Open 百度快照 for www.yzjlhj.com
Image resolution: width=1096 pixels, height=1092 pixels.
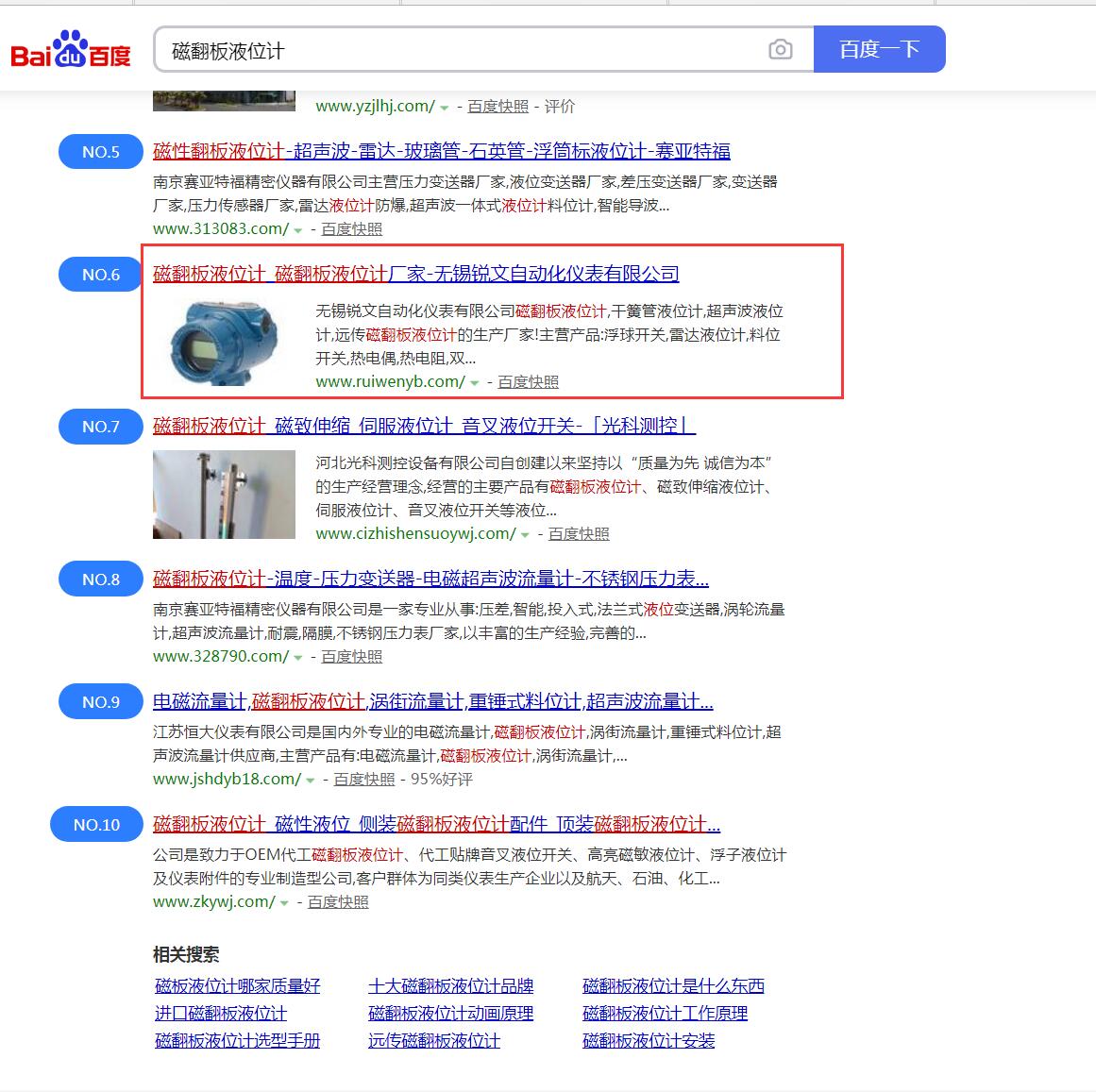tap(497, 107)
